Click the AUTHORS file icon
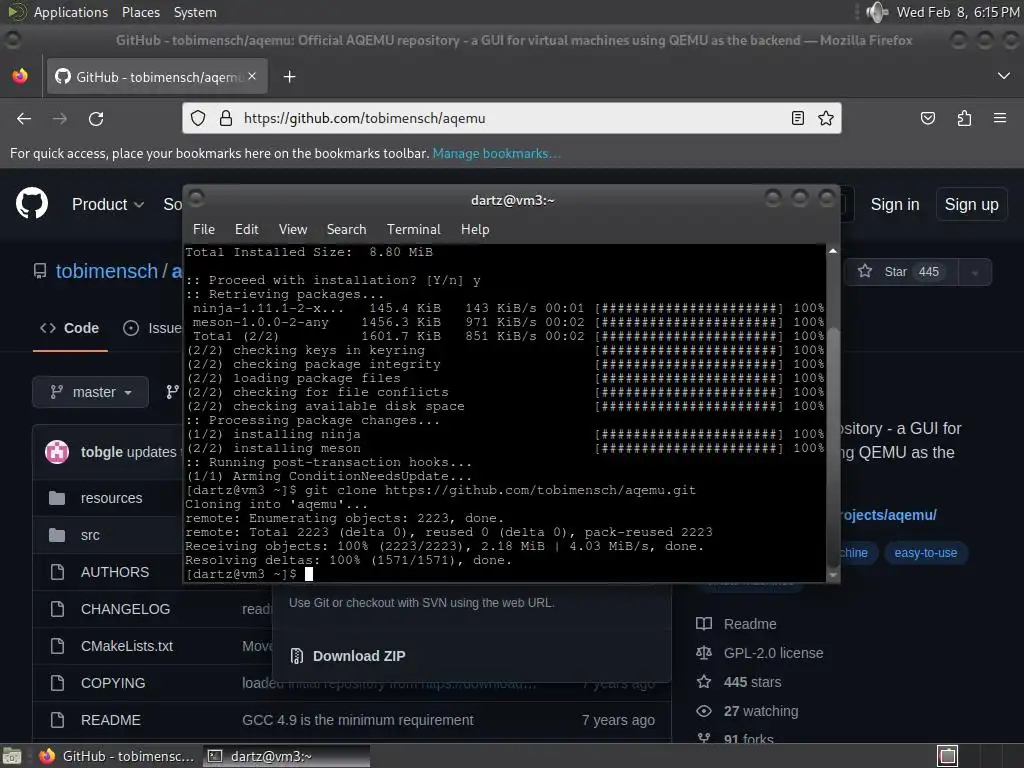Viewport: 1024px width, 768px height. (x=57, y=572)
